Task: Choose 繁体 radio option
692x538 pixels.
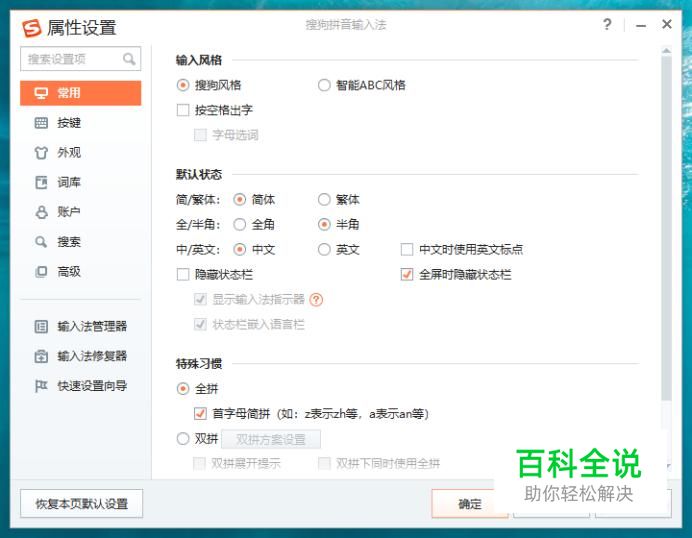Action: [324, 199]
